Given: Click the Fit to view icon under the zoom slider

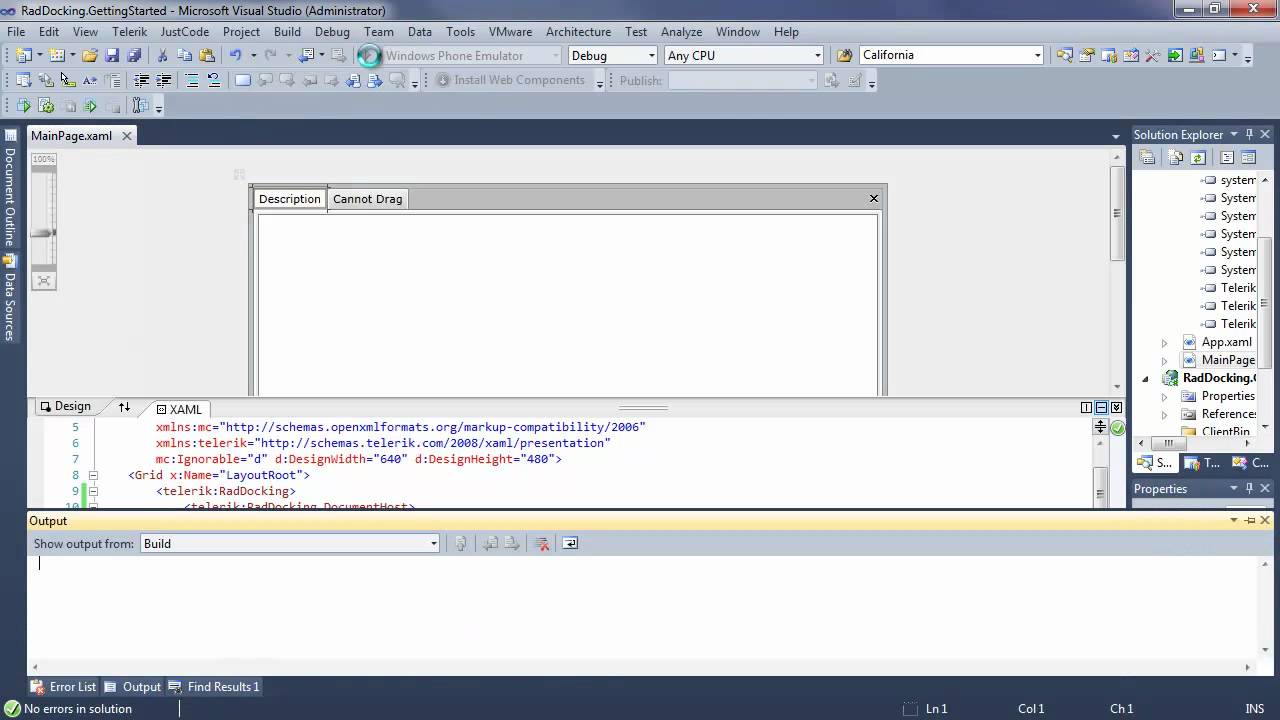Looking at the screenshot, I should click(x=44, y=281).
